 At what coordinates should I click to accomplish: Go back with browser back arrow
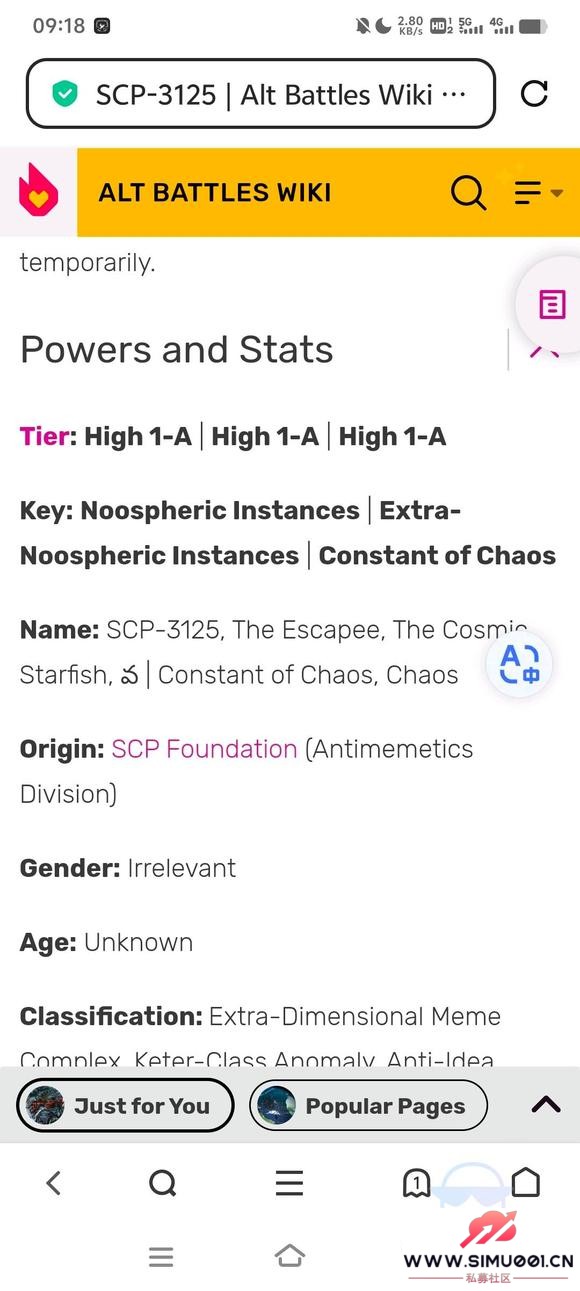[x=54, y=1183]
